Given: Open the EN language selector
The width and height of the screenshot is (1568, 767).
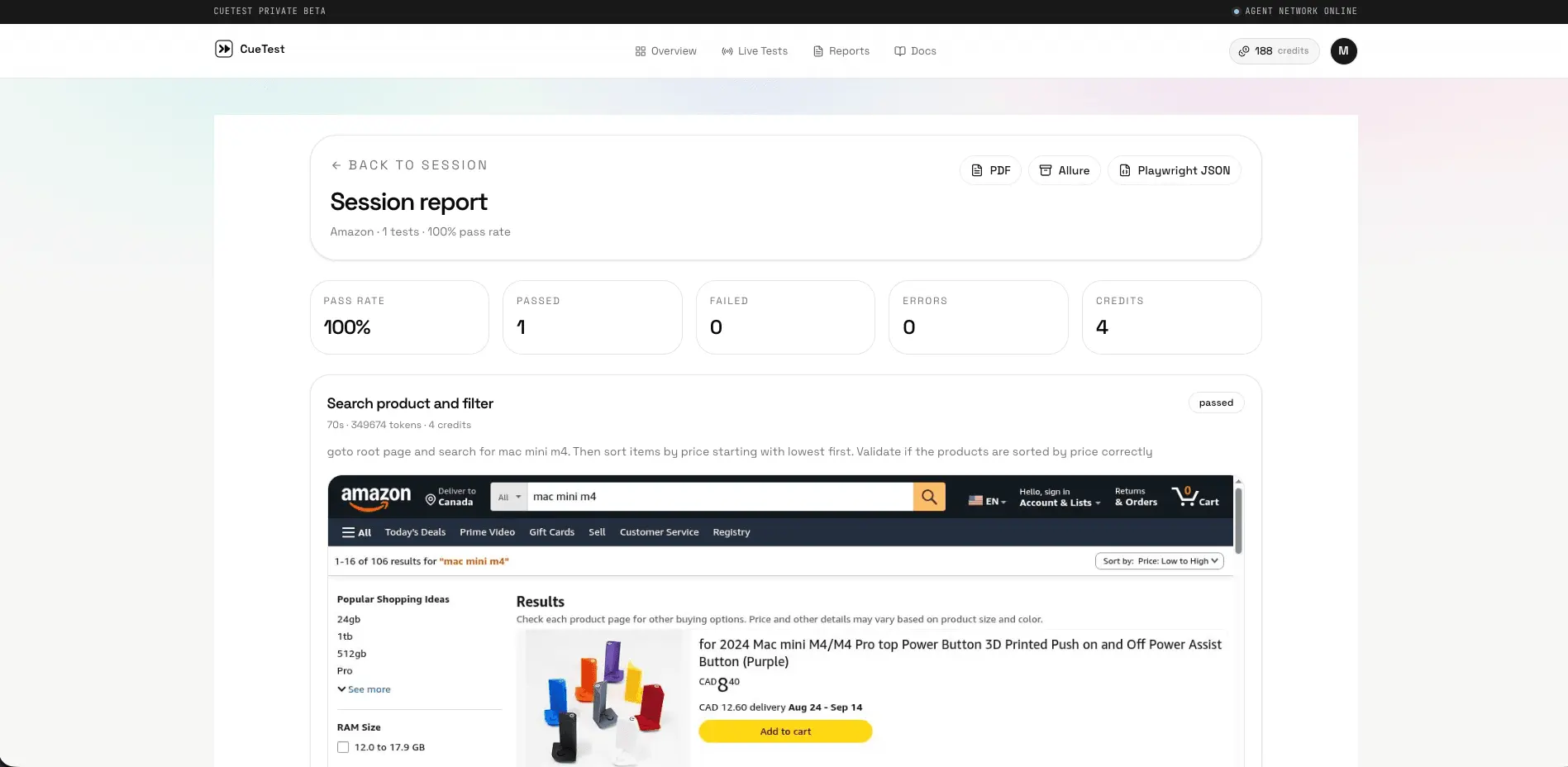Looking at the screenshot, I should (987, 501).
